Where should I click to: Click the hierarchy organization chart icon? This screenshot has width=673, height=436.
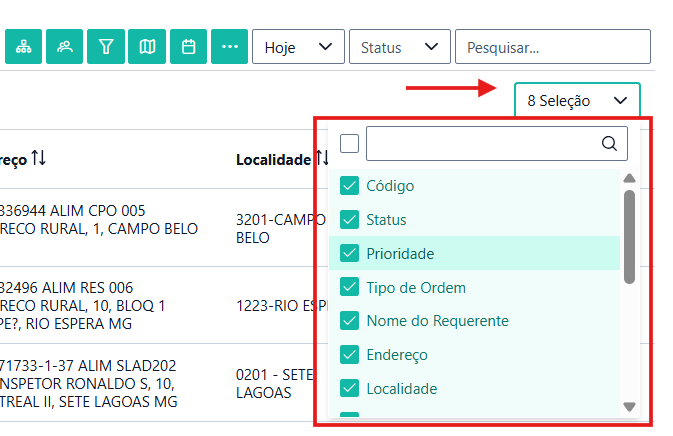pyautogui.click(x=23, y=47)
